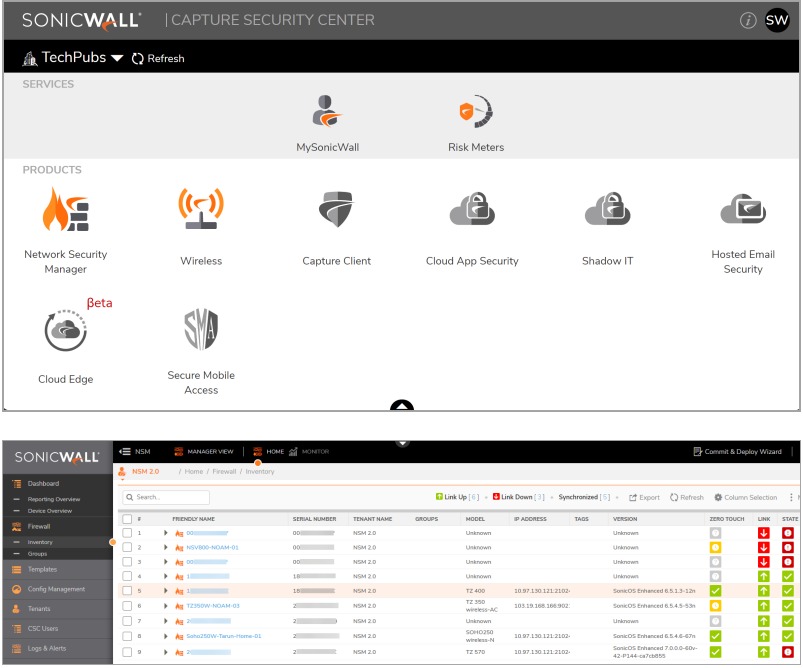Open Commit & Deploy Wizard
This screenshot has width=803, height=668.
(x=737, y=451)
